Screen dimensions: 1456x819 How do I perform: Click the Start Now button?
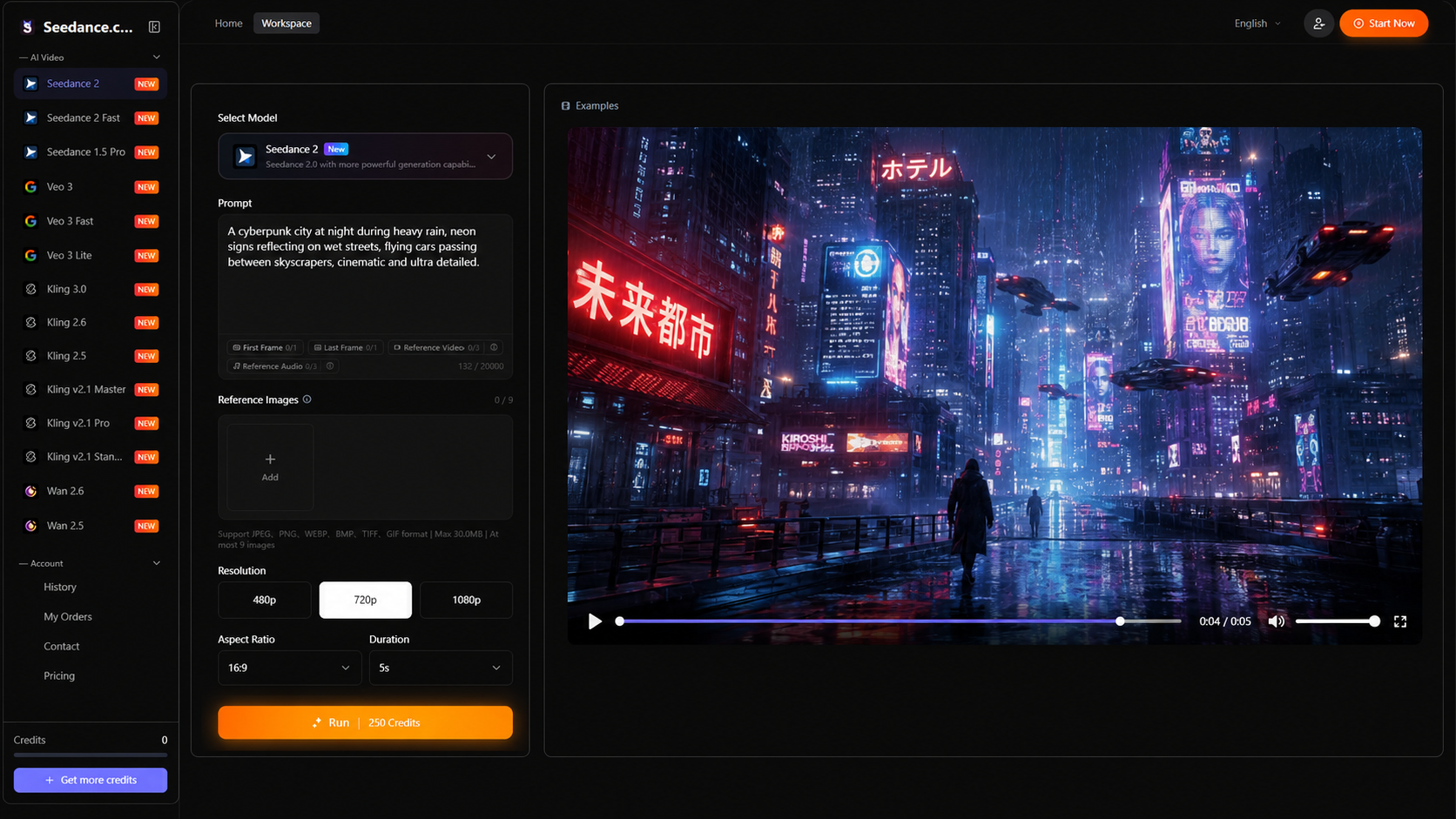[1384, 23]
